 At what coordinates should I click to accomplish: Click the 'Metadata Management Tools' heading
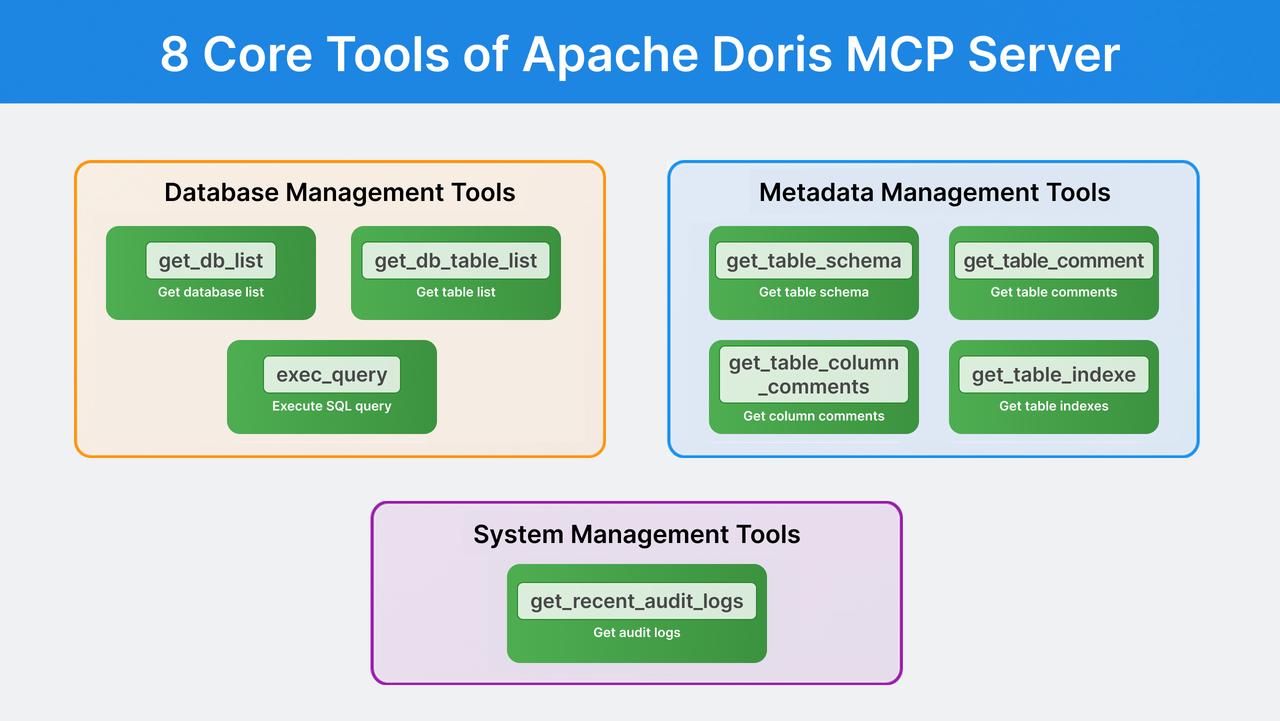point(935,192)
